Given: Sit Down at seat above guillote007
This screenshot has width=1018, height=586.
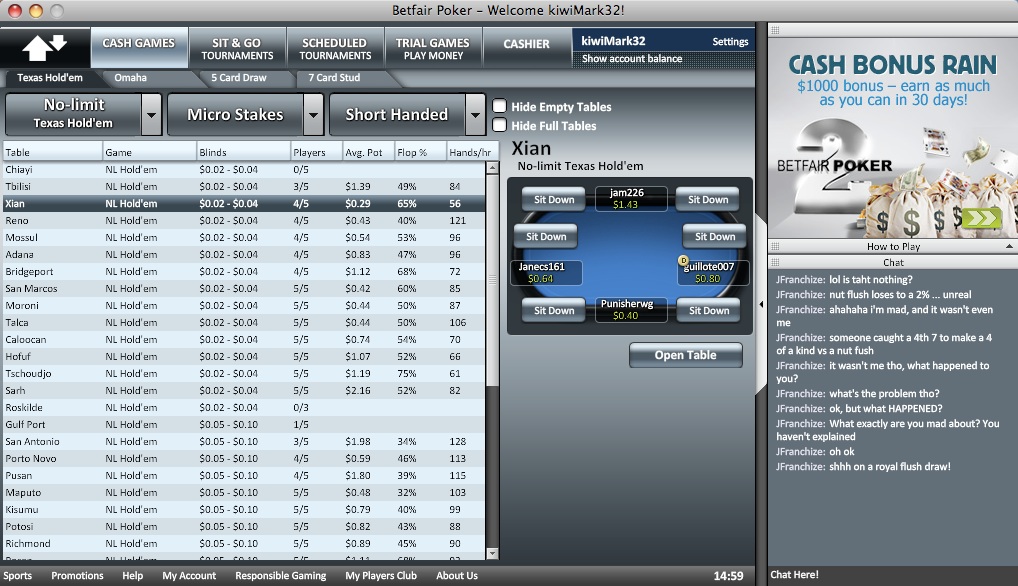Looking at the screenshot, I should pos(715,236).
